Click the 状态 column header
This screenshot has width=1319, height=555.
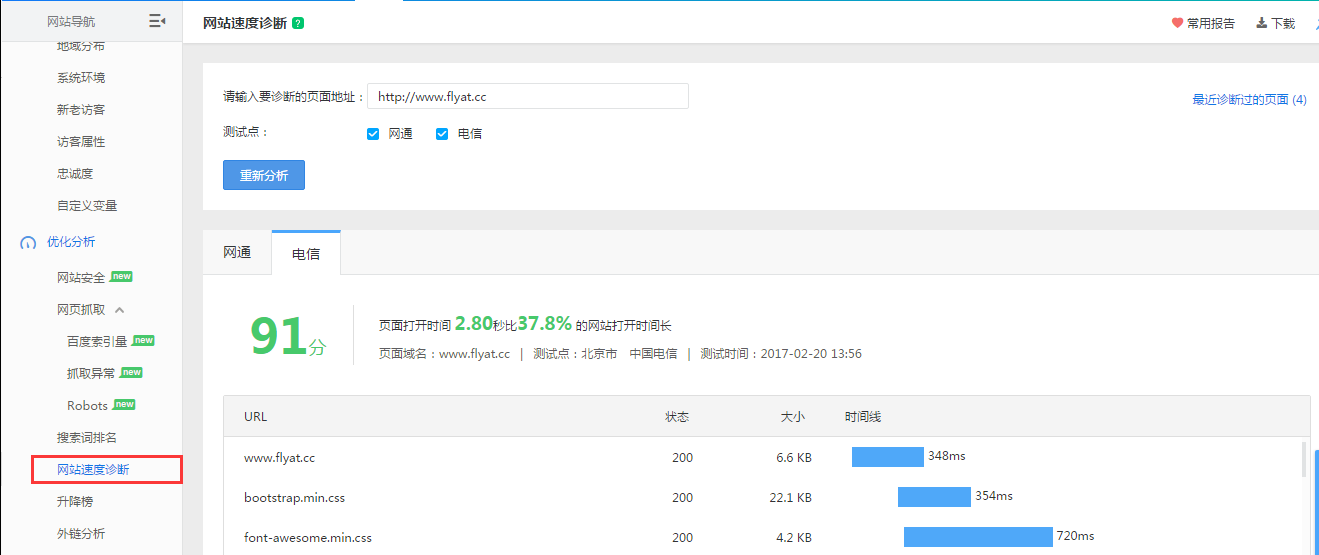pyautogui.click(x=678, y=417)
